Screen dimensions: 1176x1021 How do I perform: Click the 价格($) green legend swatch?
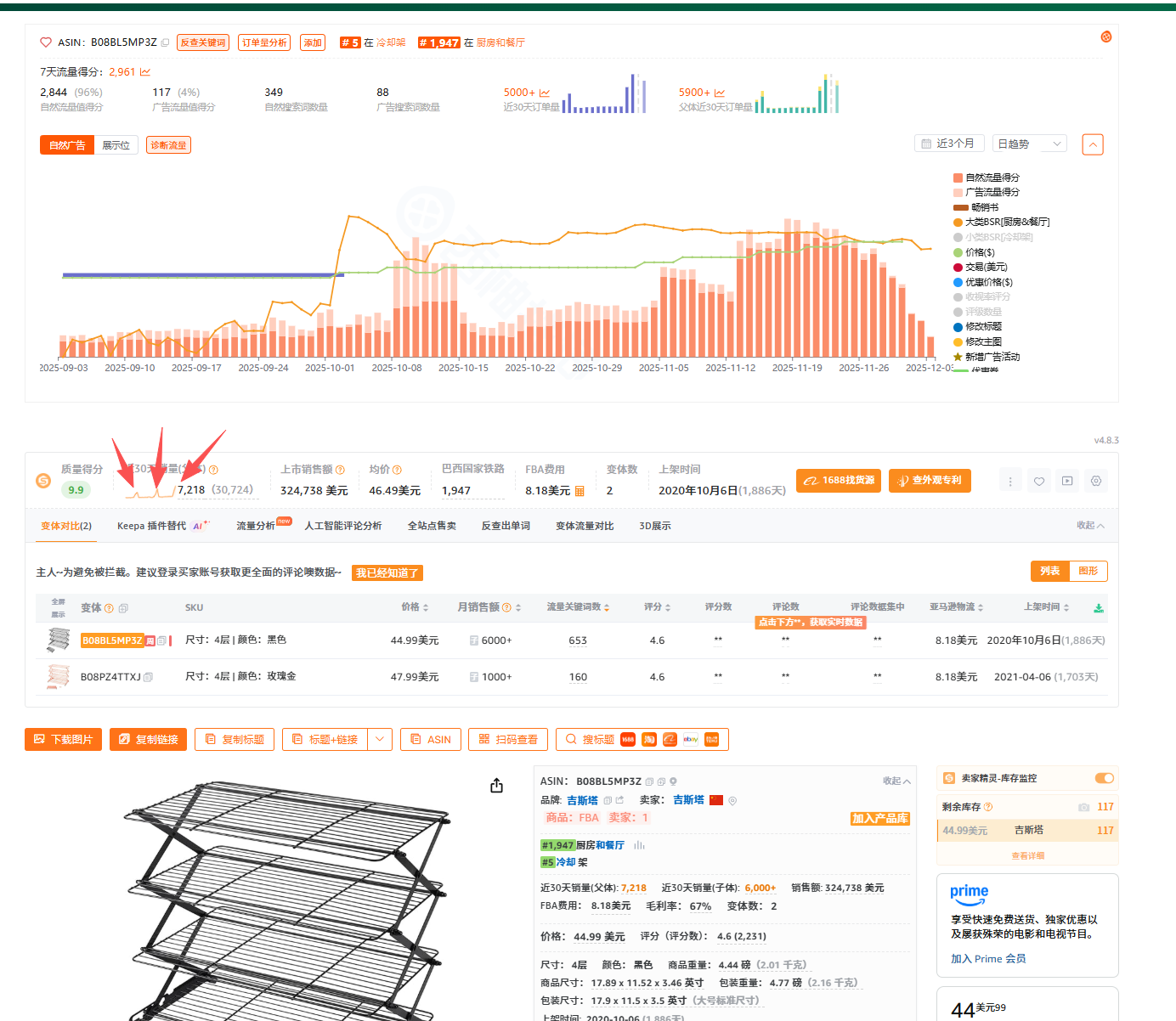point(958,252)
